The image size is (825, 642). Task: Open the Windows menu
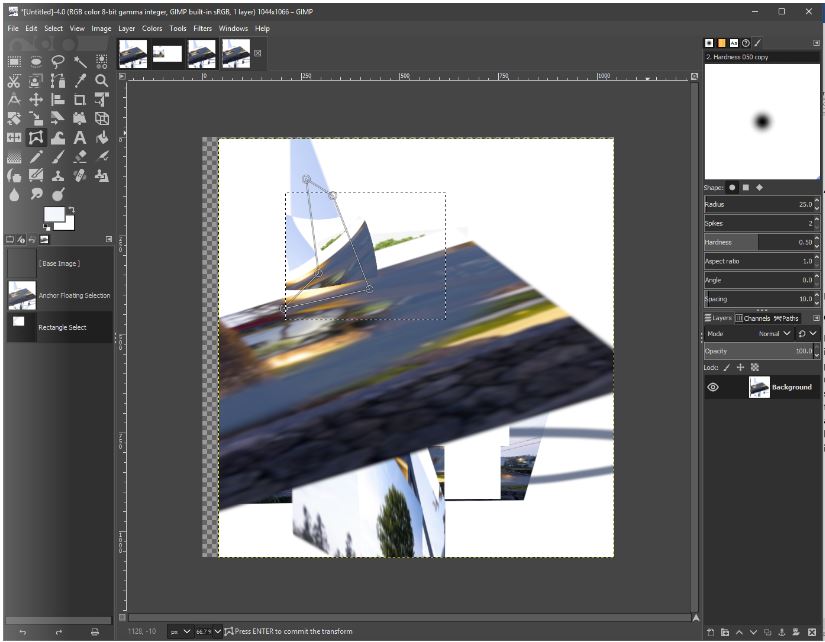click(233, 28)
